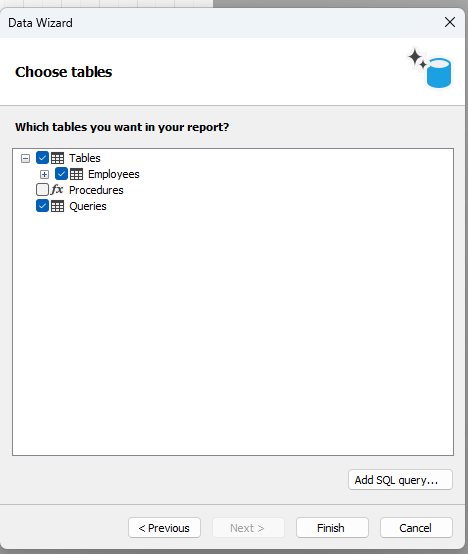The width and height of the screenshot is (468, 554).
Task: Click the Data Wizard database sparkle icon
Action: click(x=429, y=68)
